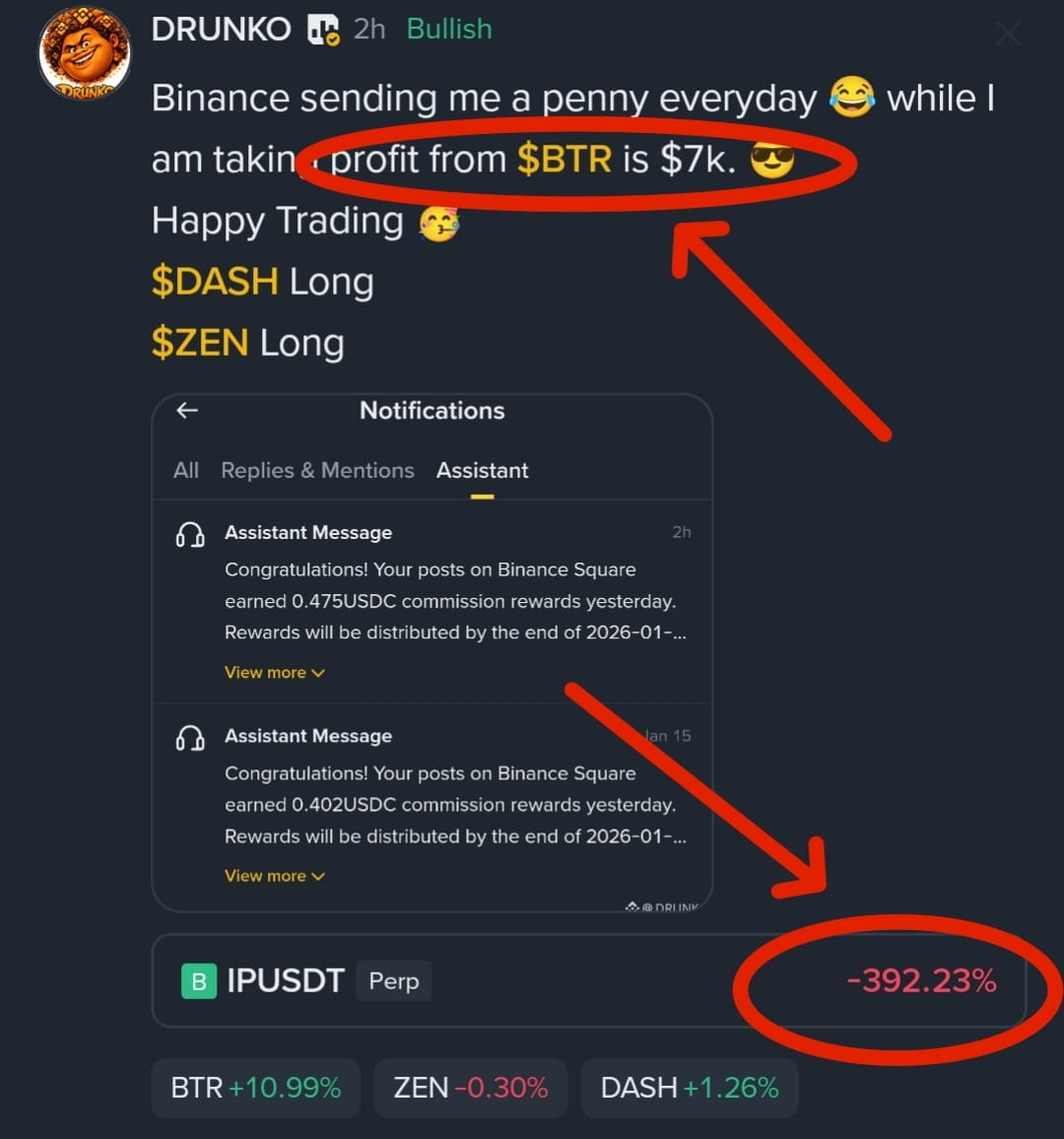Open DRUNKO's profile avatar
Image resolution: width=1064 pixels, height=1139 pixels.
[x=85, y=52]
